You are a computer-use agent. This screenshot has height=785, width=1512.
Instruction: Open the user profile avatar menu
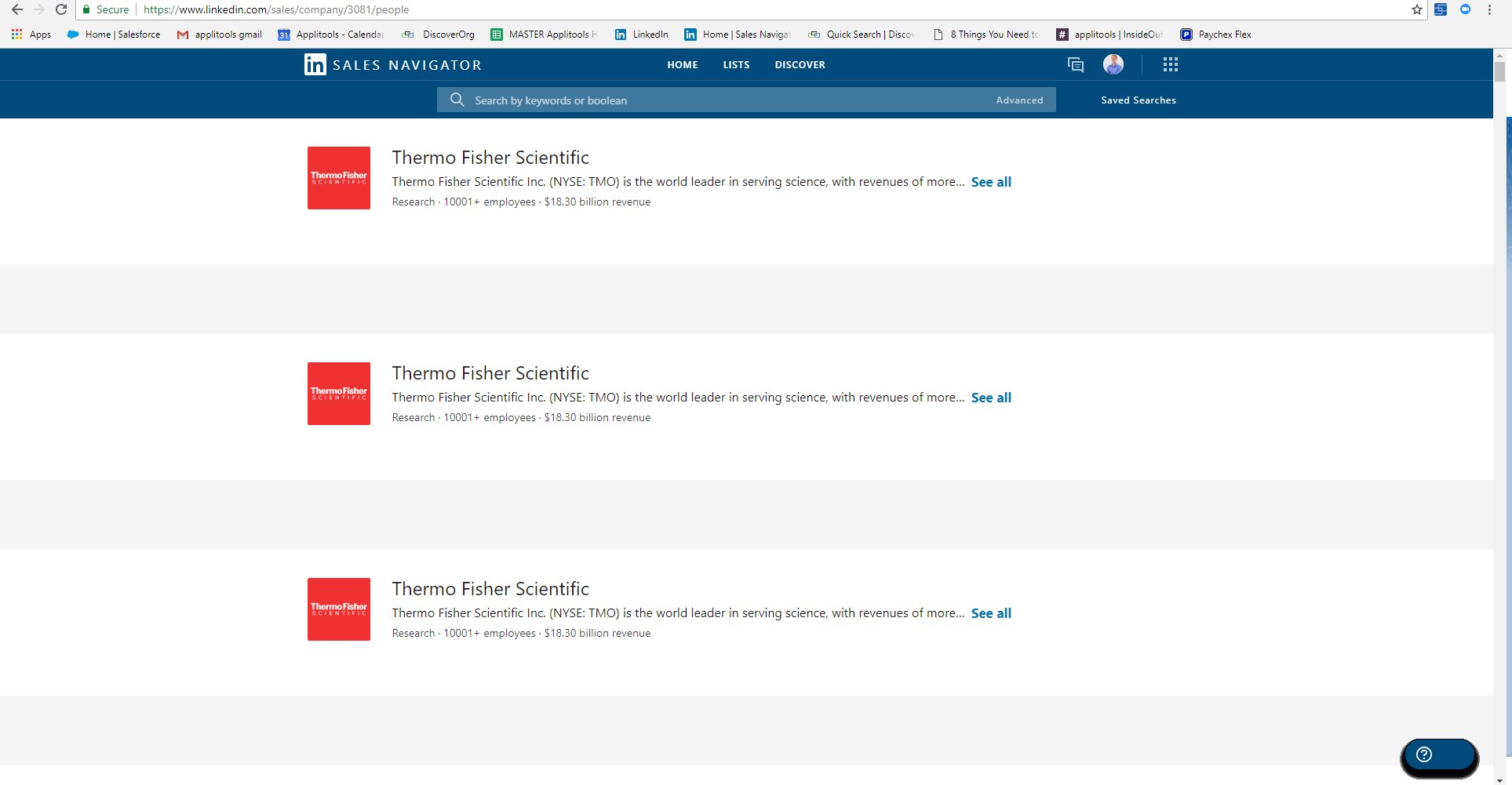tap(1113, 64)
